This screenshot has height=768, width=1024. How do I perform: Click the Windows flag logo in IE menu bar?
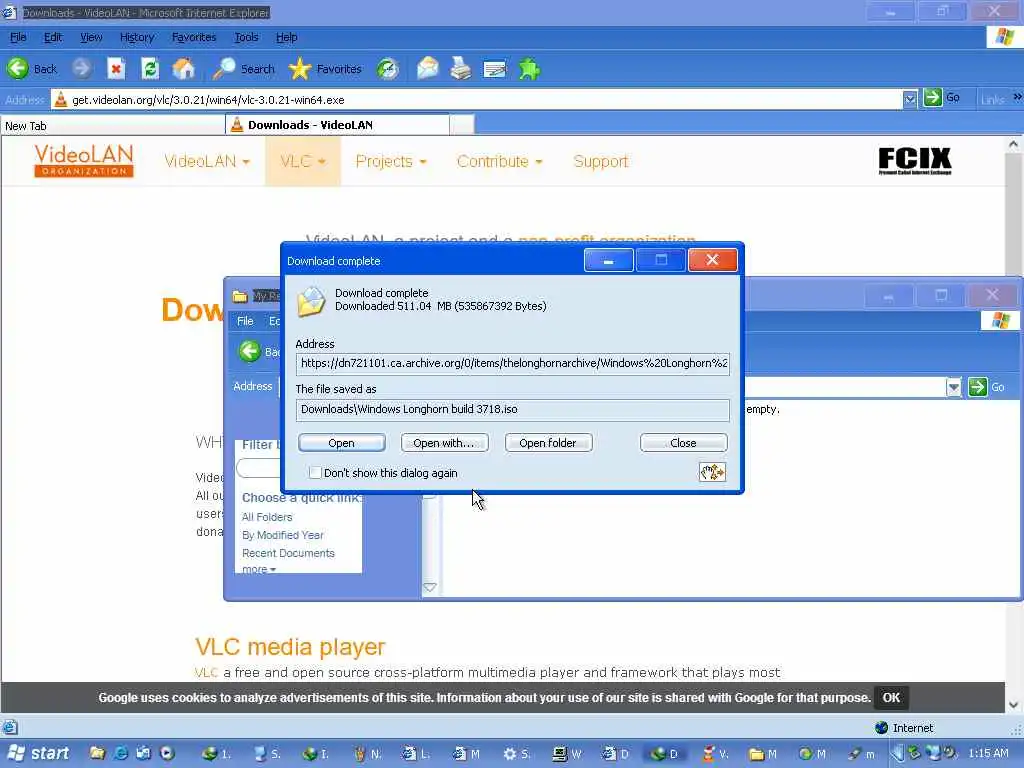click(x=1004, y=37)
